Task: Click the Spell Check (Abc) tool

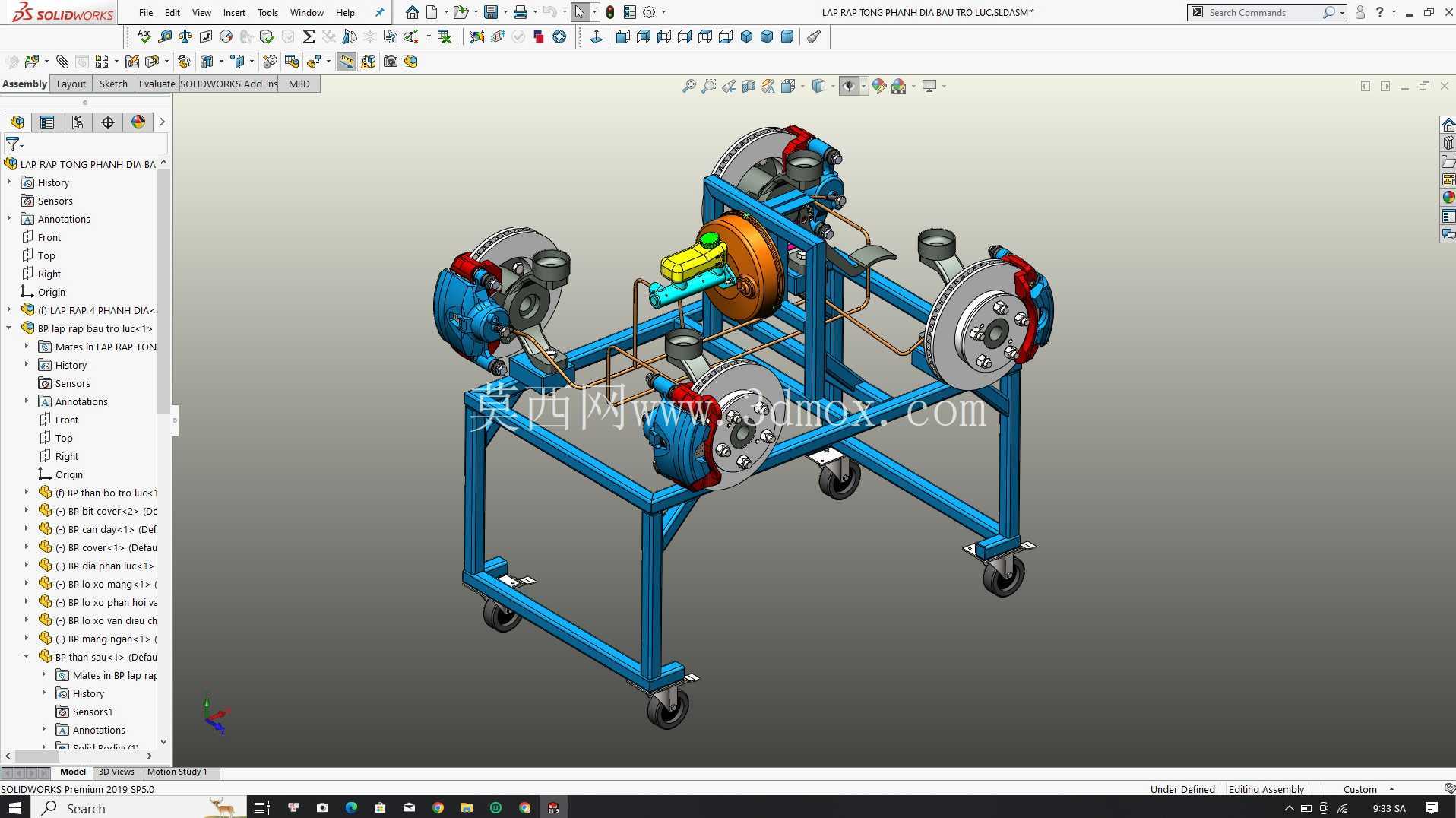Action: 144,36
